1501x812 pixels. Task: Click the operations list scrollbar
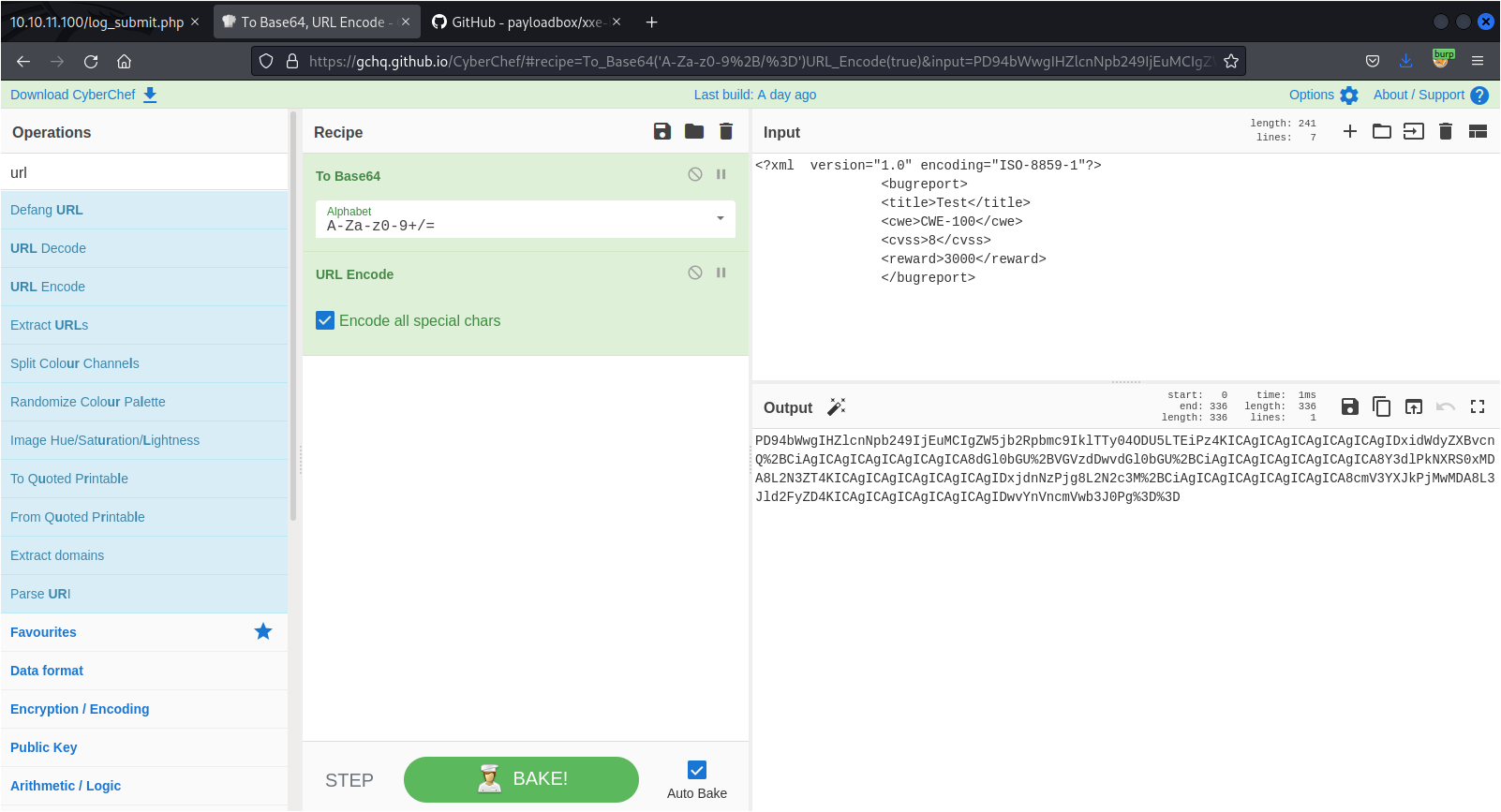293,318
